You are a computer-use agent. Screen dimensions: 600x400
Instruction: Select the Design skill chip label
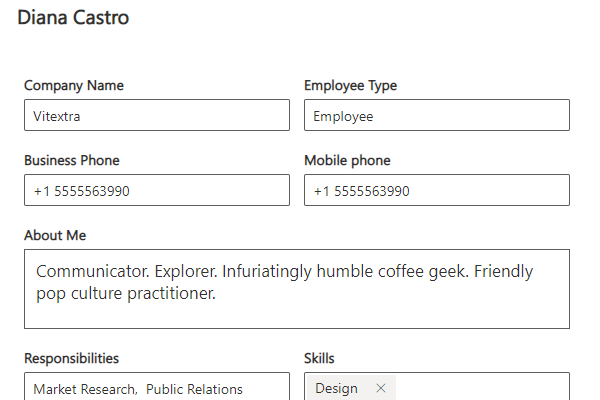(x=336, y=389)
